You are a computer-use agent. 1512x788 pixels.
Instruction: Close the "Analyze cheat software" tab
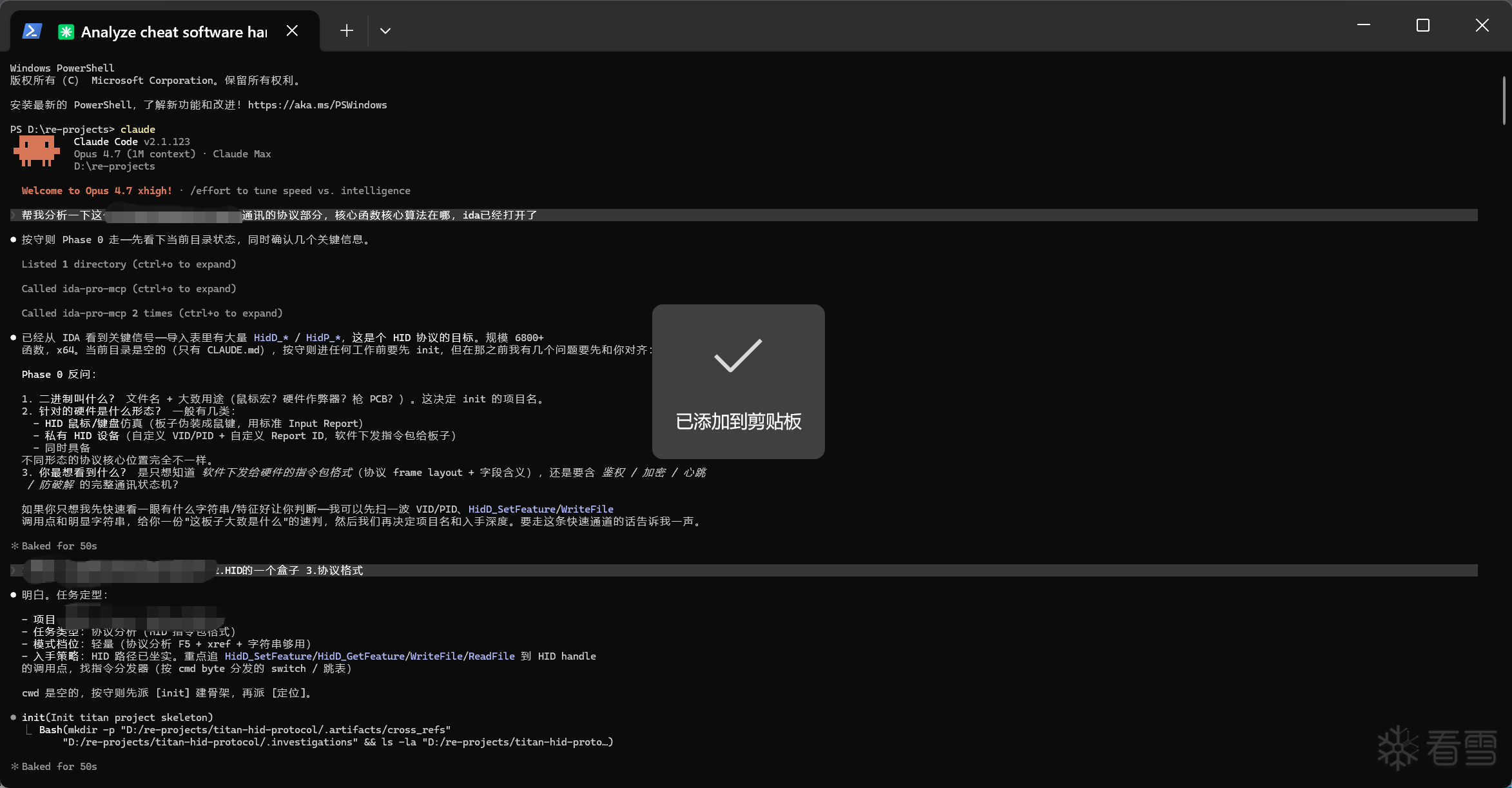(292, 31)
